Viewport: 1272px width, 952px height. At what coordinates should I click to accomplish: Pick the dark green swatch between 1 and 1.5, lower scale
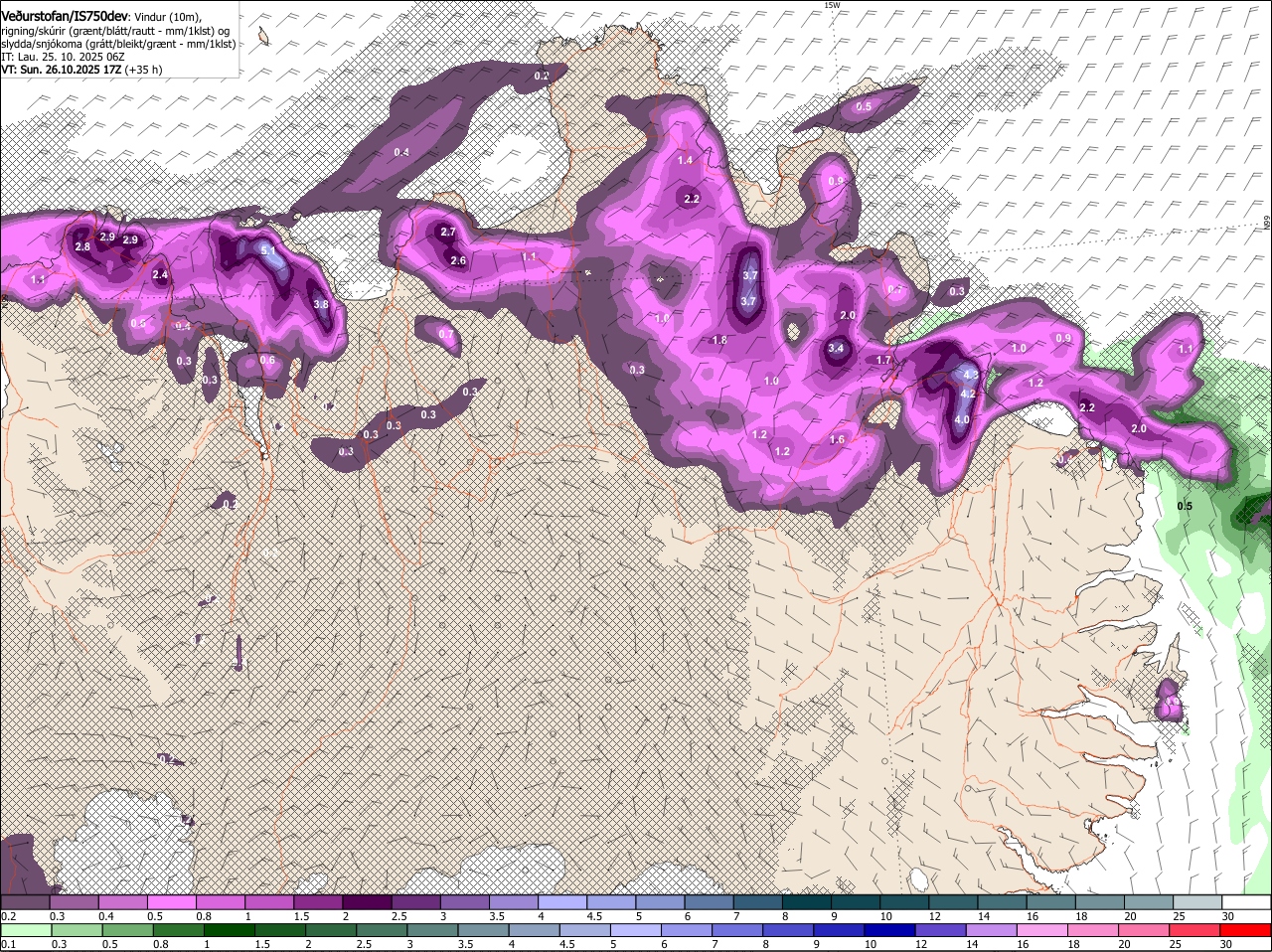pos(229,929)
